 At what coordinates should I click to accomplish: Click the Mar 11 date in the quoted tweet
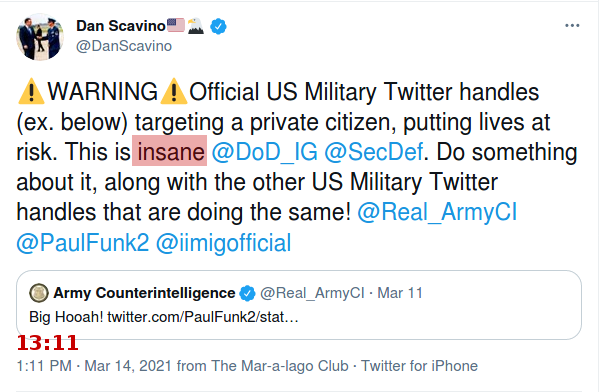click(400, 293)
